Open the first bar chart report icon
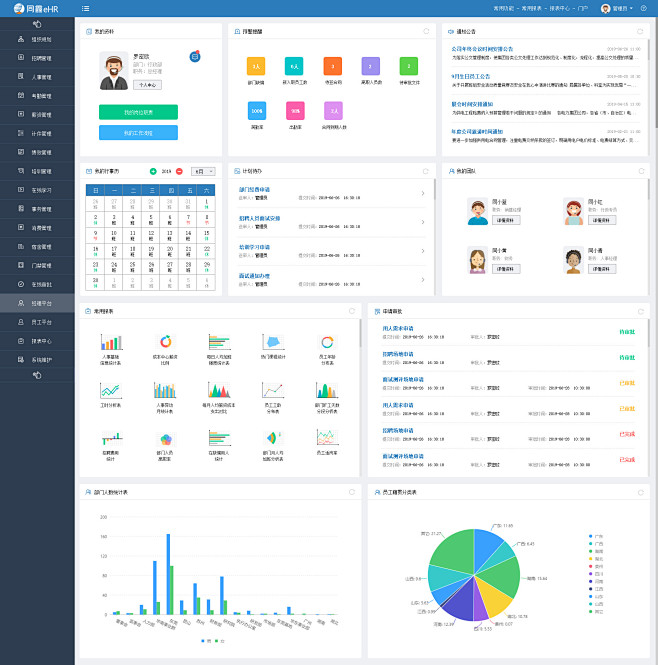Screen dimensions: 658x665 [x=111, y=342]
